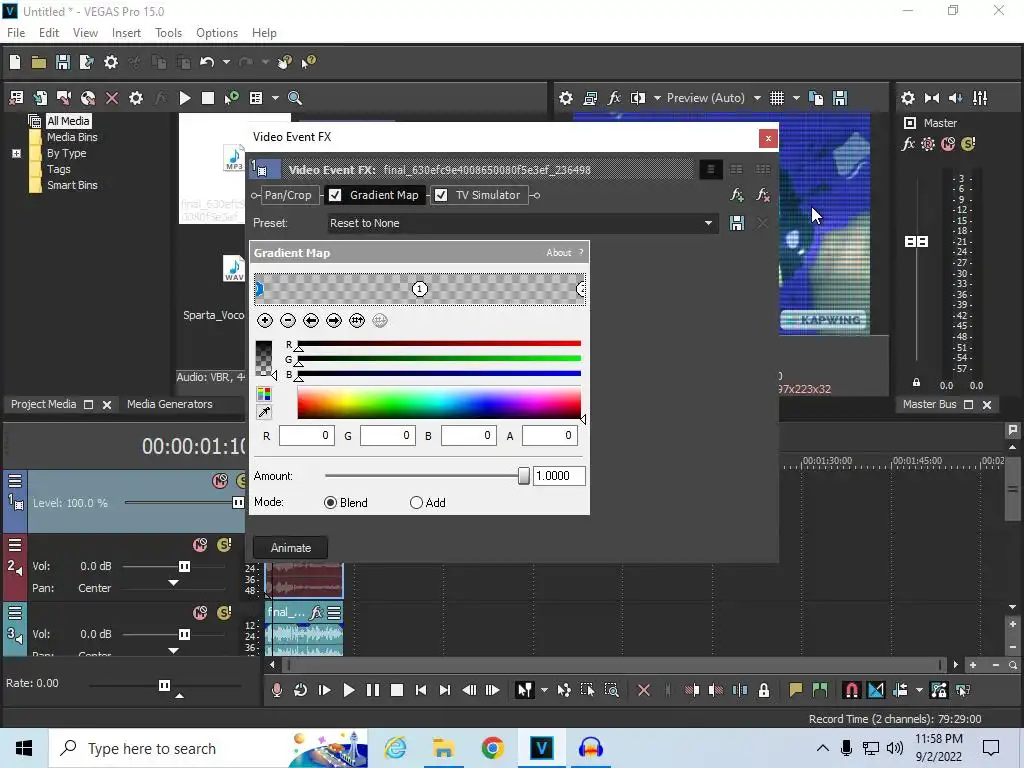This screenshot has width=1024, height=768.
Task: Click the About link in Gradient Map
Action: click(558, 253)
